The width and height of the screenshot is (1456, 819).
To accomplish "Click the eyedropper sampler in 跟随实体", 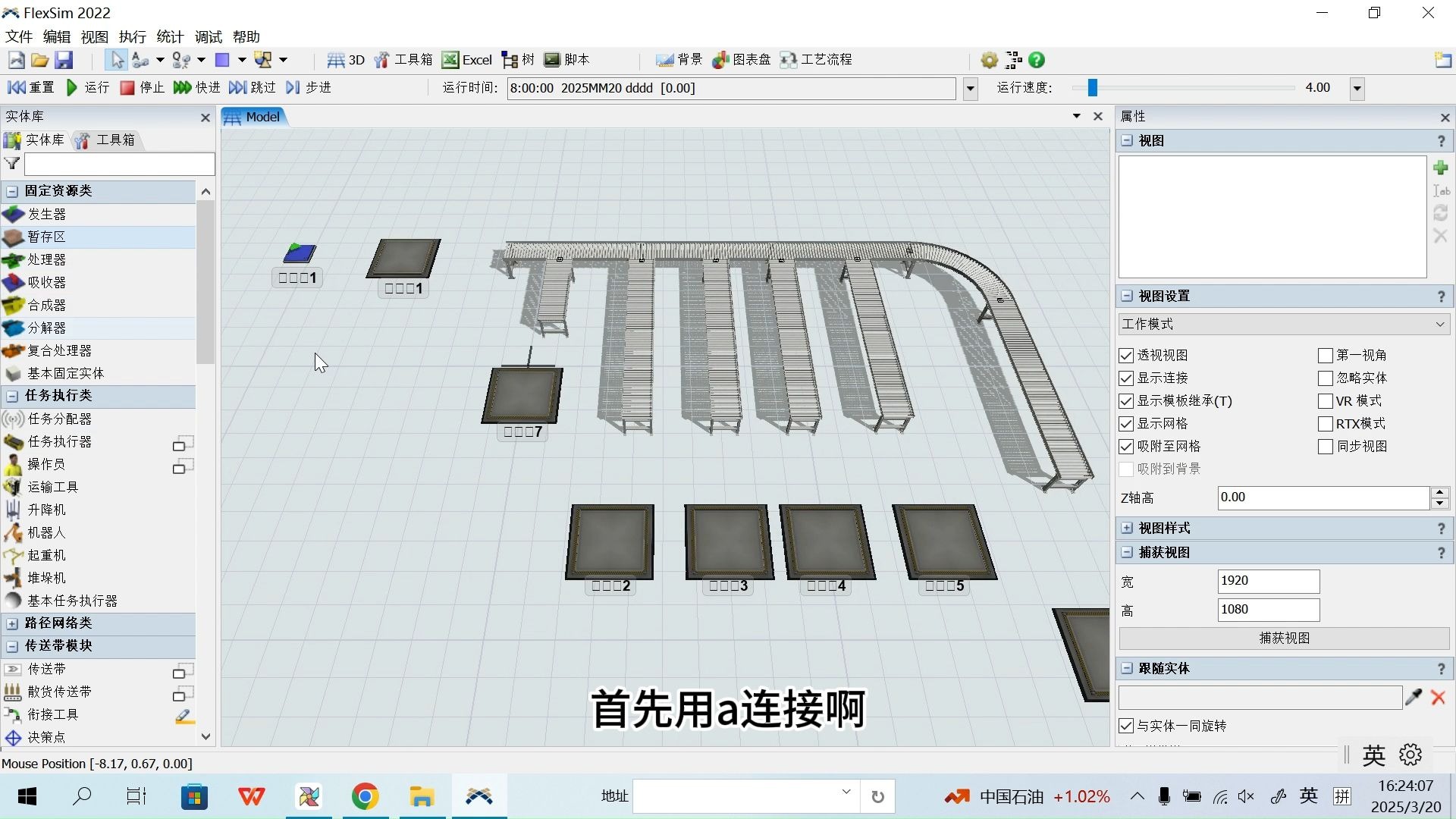I will 1413,697.
